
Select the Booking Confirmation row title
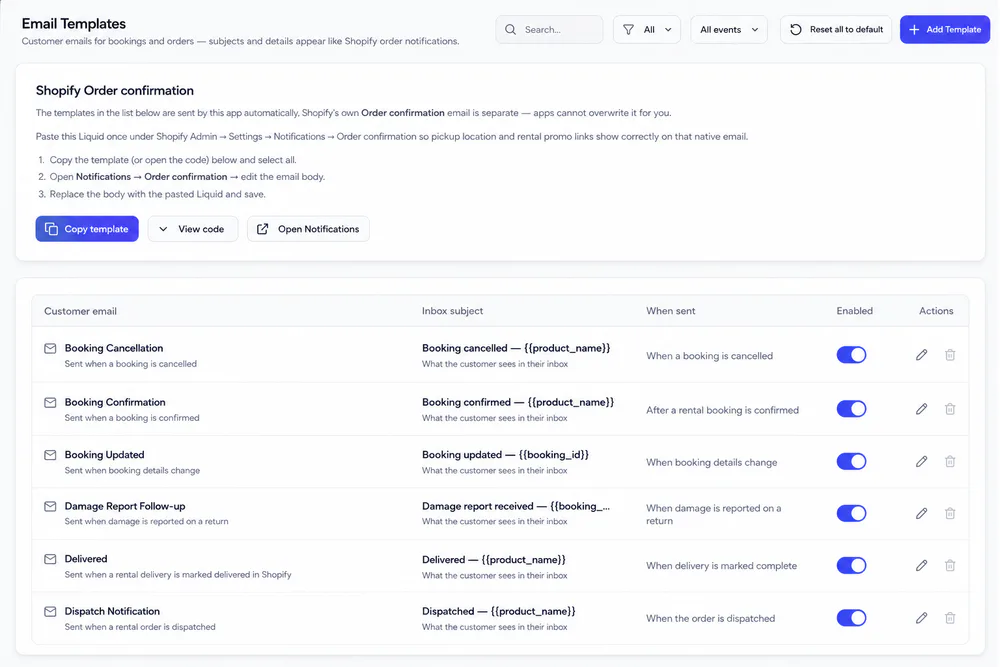coord(115,402)
